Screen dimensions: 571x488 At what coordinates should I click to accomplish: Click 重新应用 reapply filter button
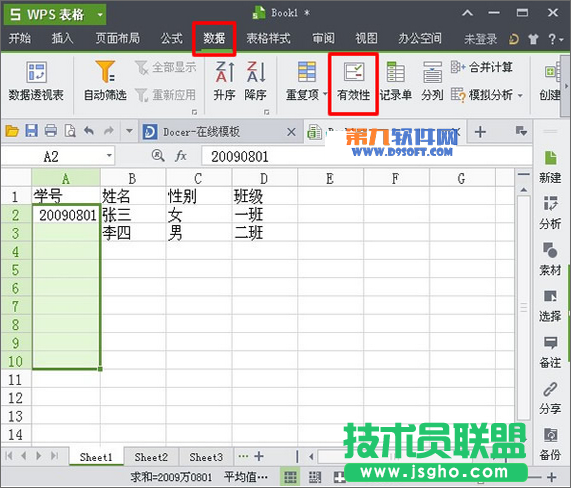(x=166, y=95)
